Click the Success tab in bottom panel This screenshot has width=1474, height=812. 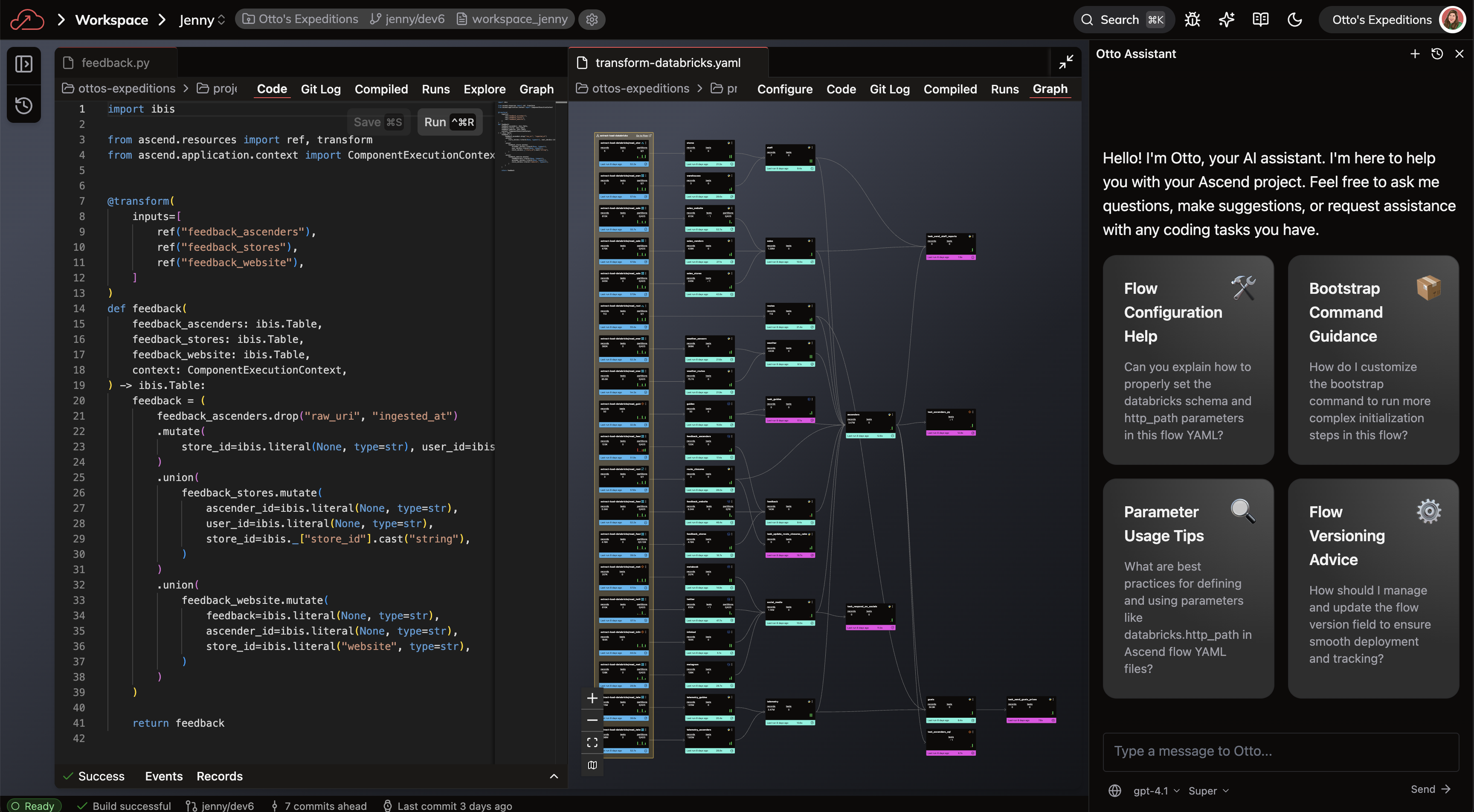(x=94, y=776)
